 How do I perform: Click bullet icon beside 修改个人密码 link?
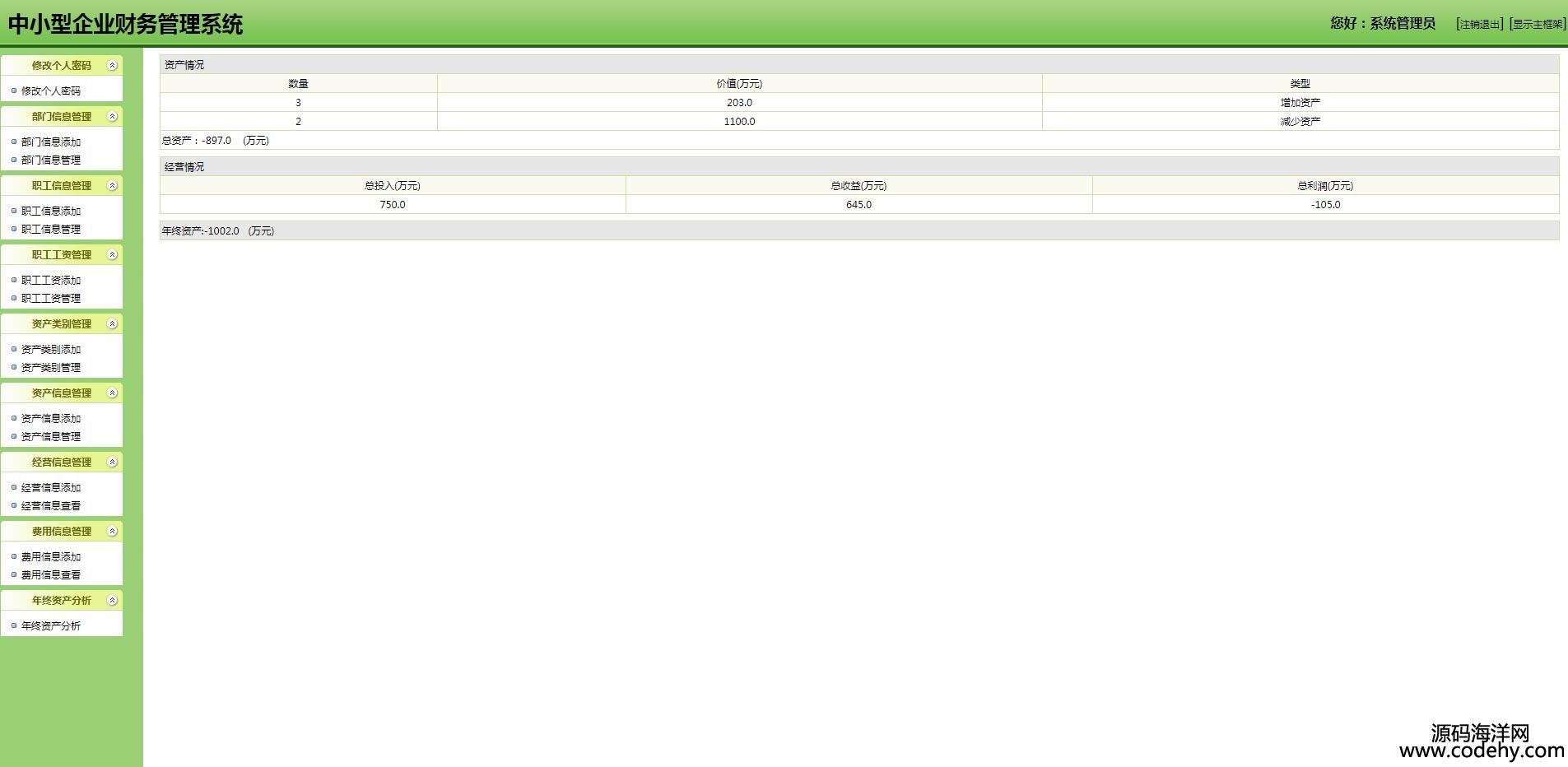click(14, 91)
